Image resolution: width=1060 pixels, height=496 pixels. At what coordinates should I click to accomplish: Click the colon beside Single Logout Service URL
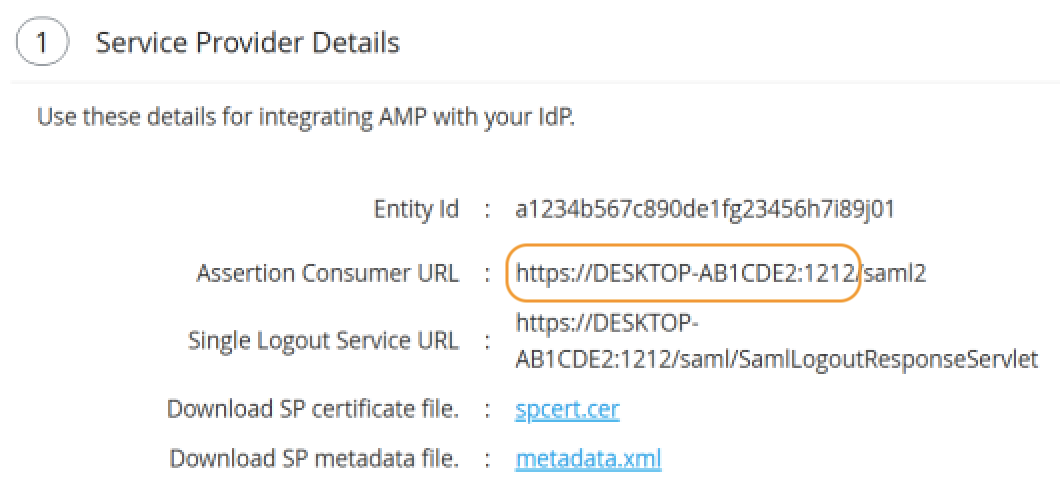[x=487, y=341]
